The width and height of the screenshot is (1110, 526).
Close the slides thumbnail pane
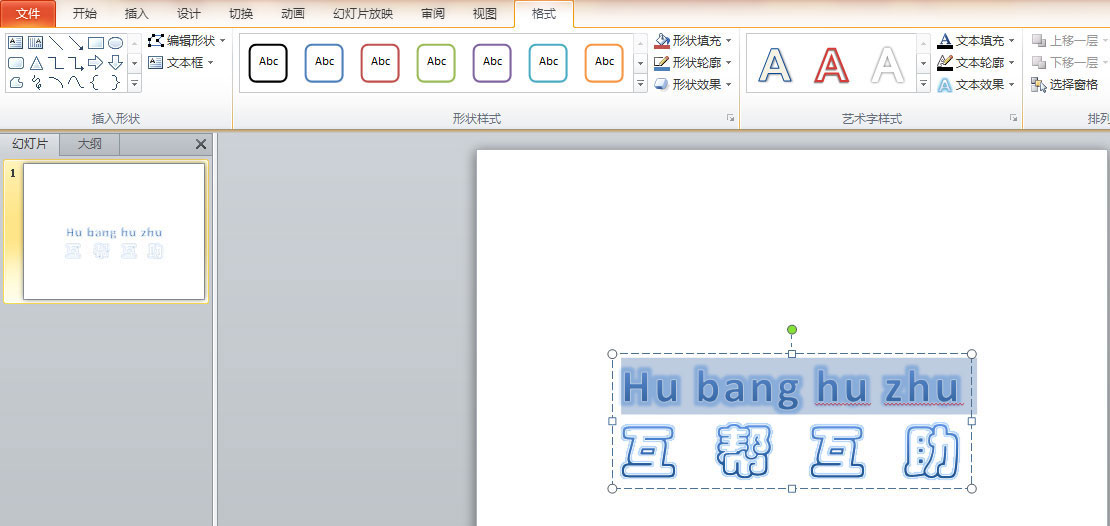tap(200, 144)
